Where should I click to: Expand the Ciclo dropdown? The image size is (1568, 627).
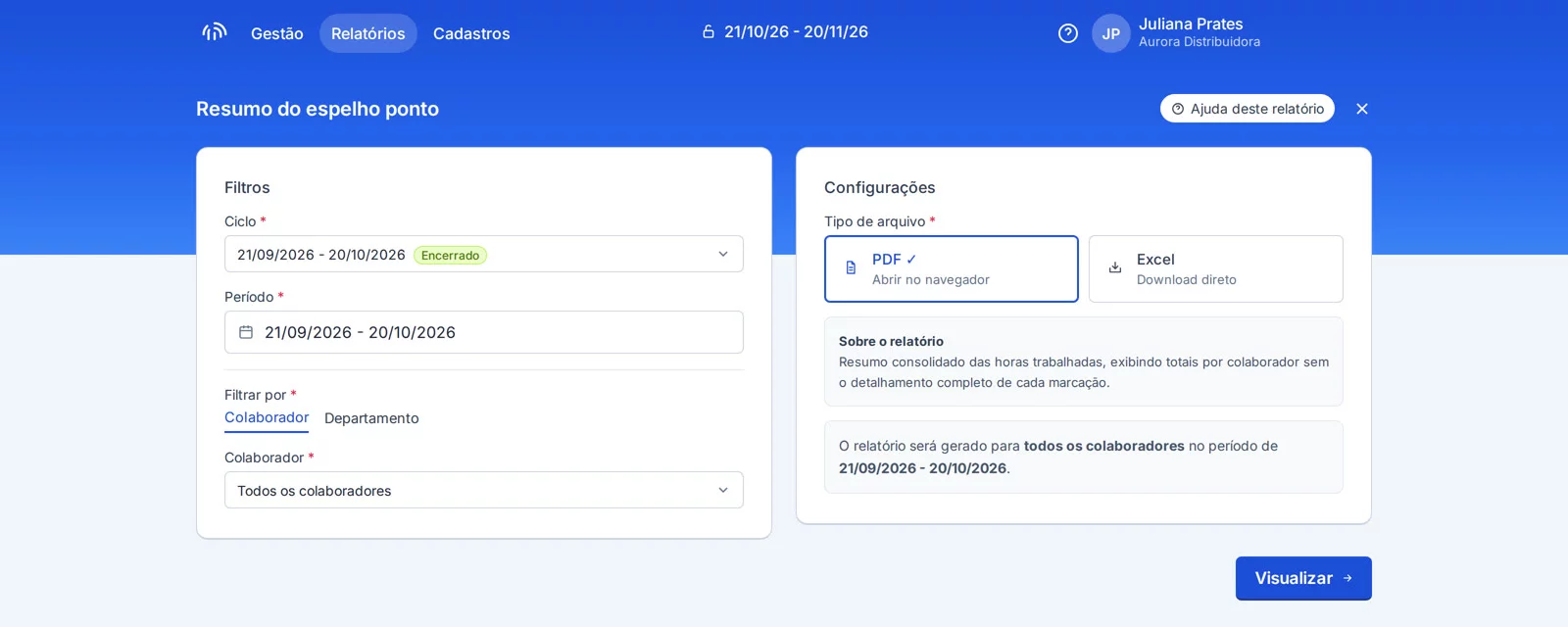484,254
